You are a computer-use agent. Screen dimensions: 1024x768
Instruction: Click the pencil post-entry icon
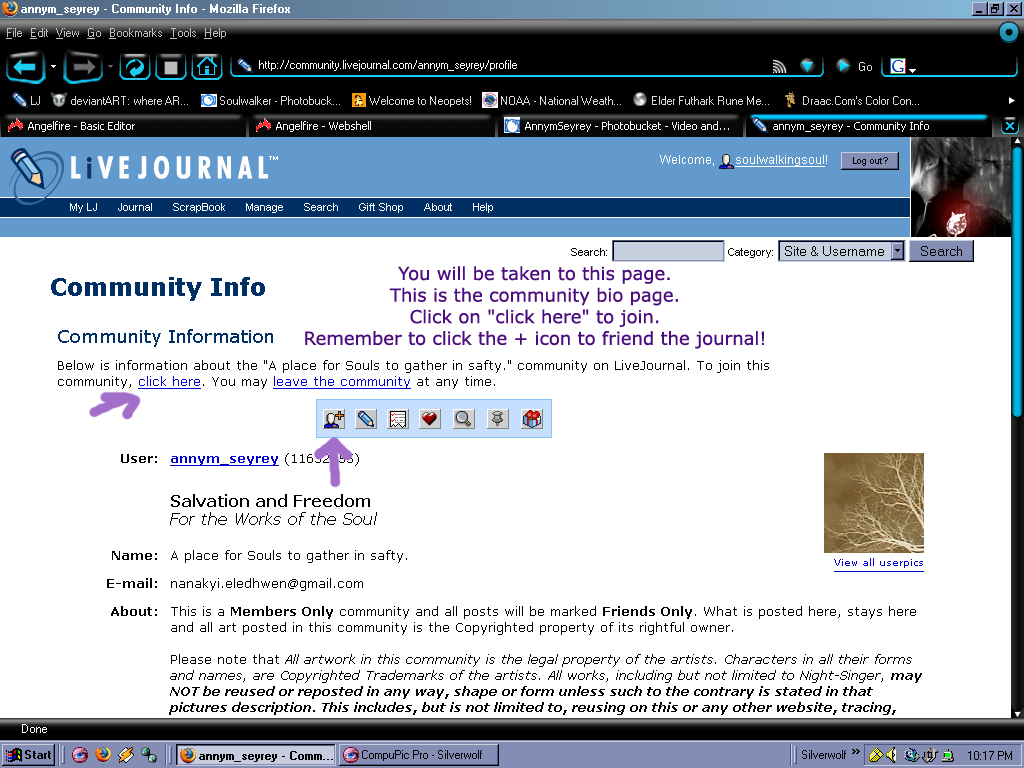pyautogui.click(x=366, y=419)
